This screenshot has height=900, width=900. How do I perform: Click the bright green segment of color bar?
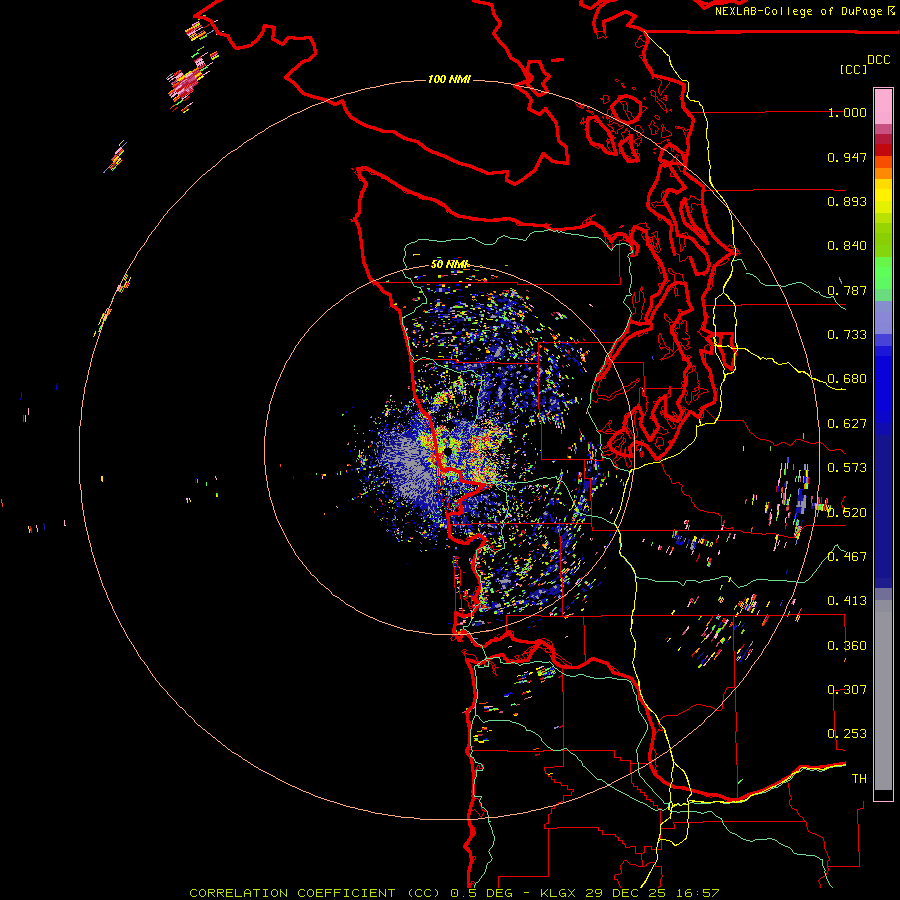[x=883, y=273]
